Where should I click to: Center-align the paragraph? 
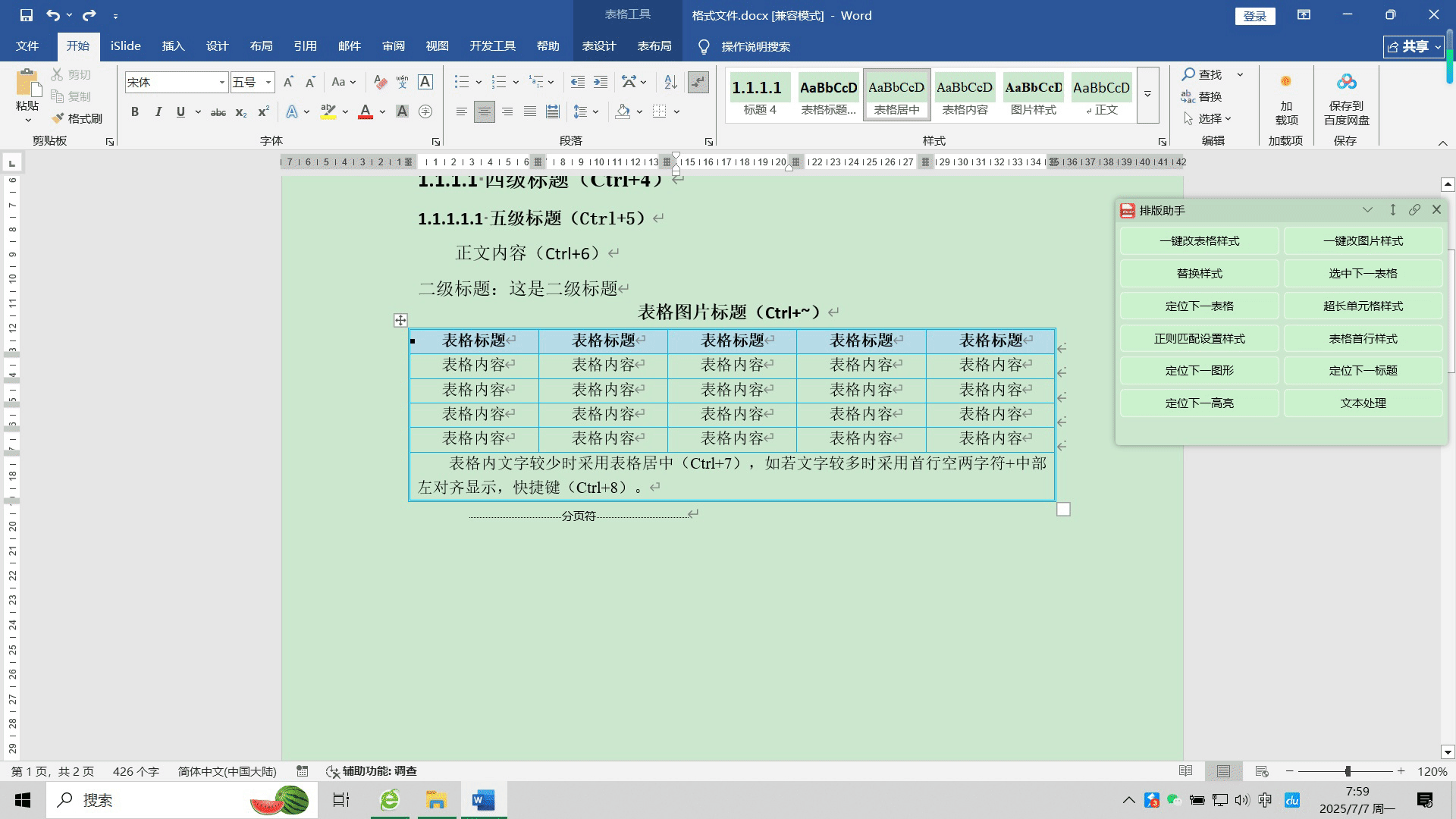coord(484,112)
